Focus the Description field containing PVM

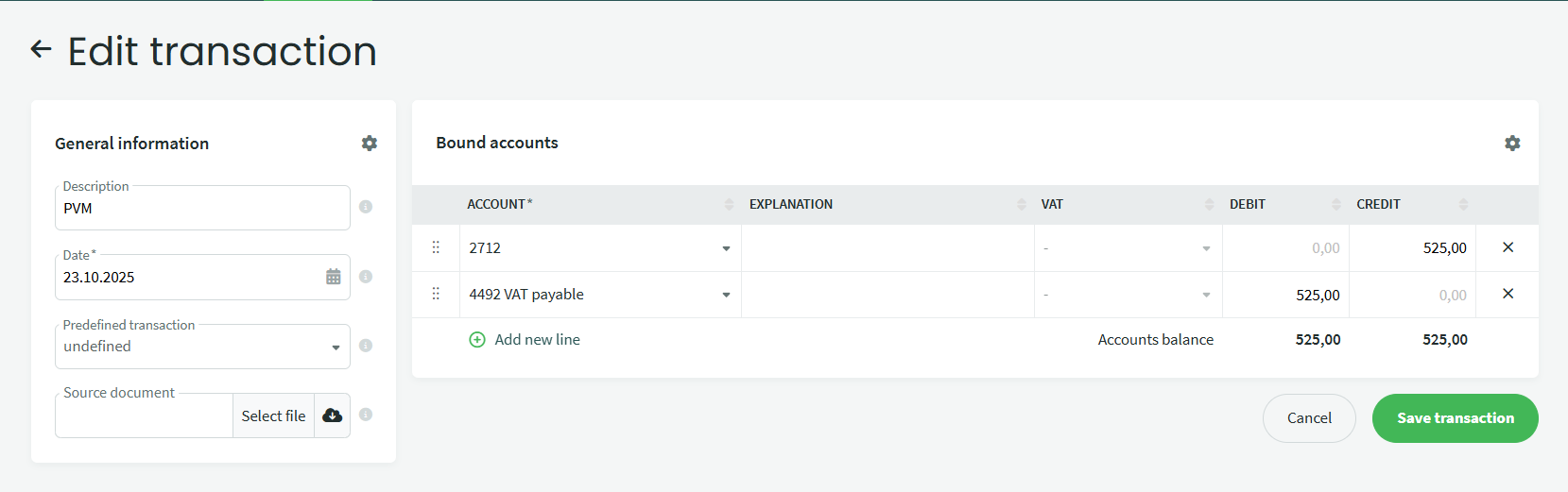(x=201, y=209)
